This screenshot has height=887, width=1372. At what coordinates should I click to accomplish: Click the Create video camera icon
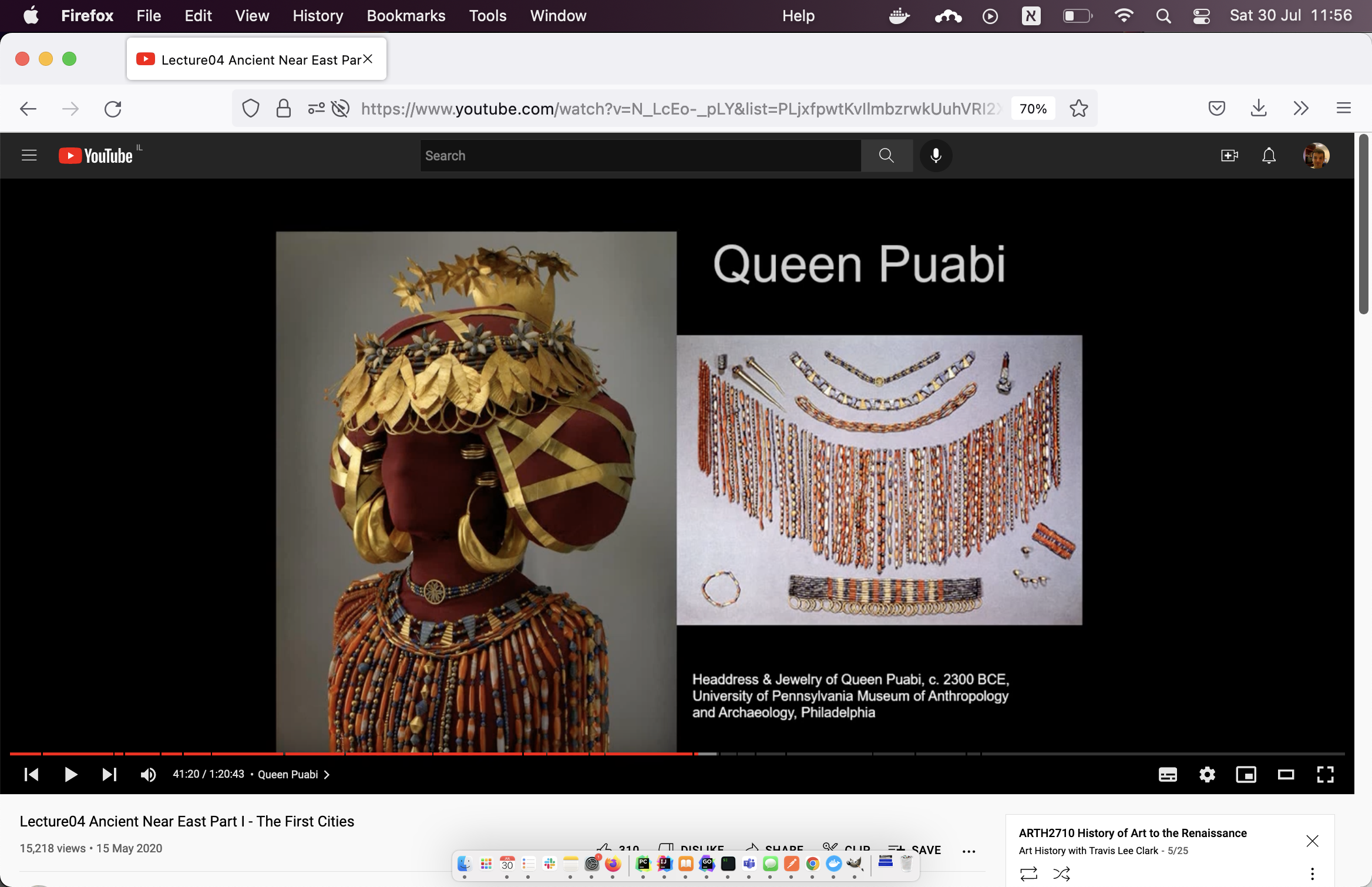pos(1229,156)
